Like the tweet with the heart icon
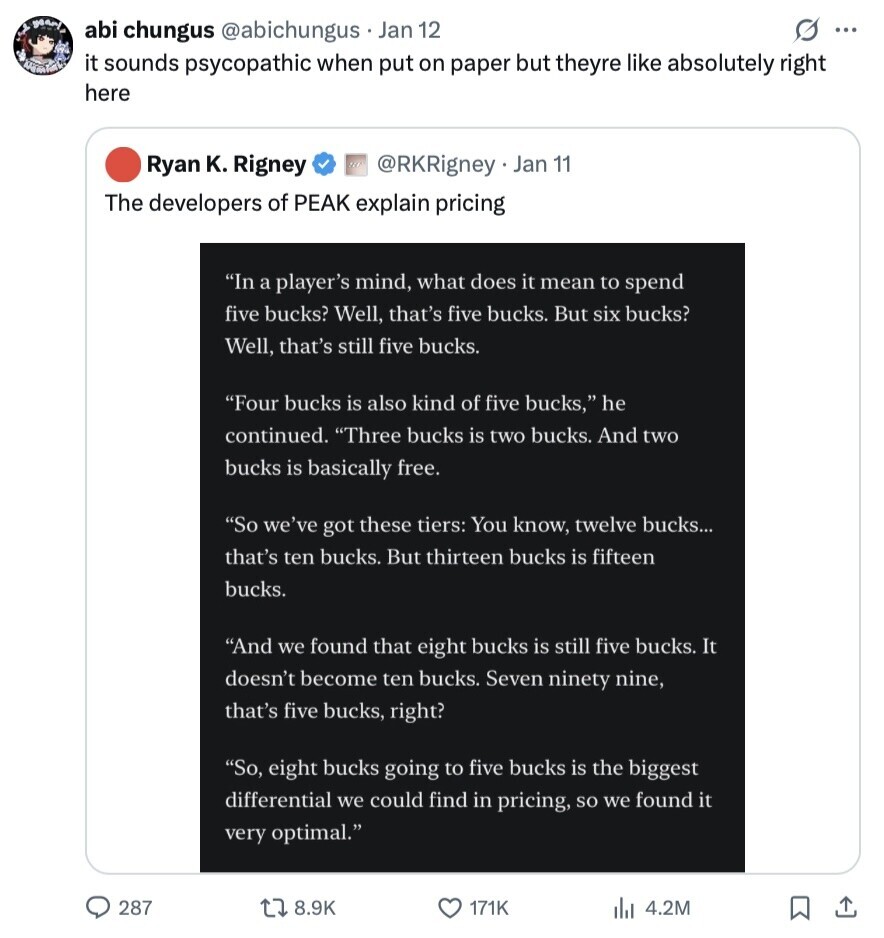 [451, 907]
